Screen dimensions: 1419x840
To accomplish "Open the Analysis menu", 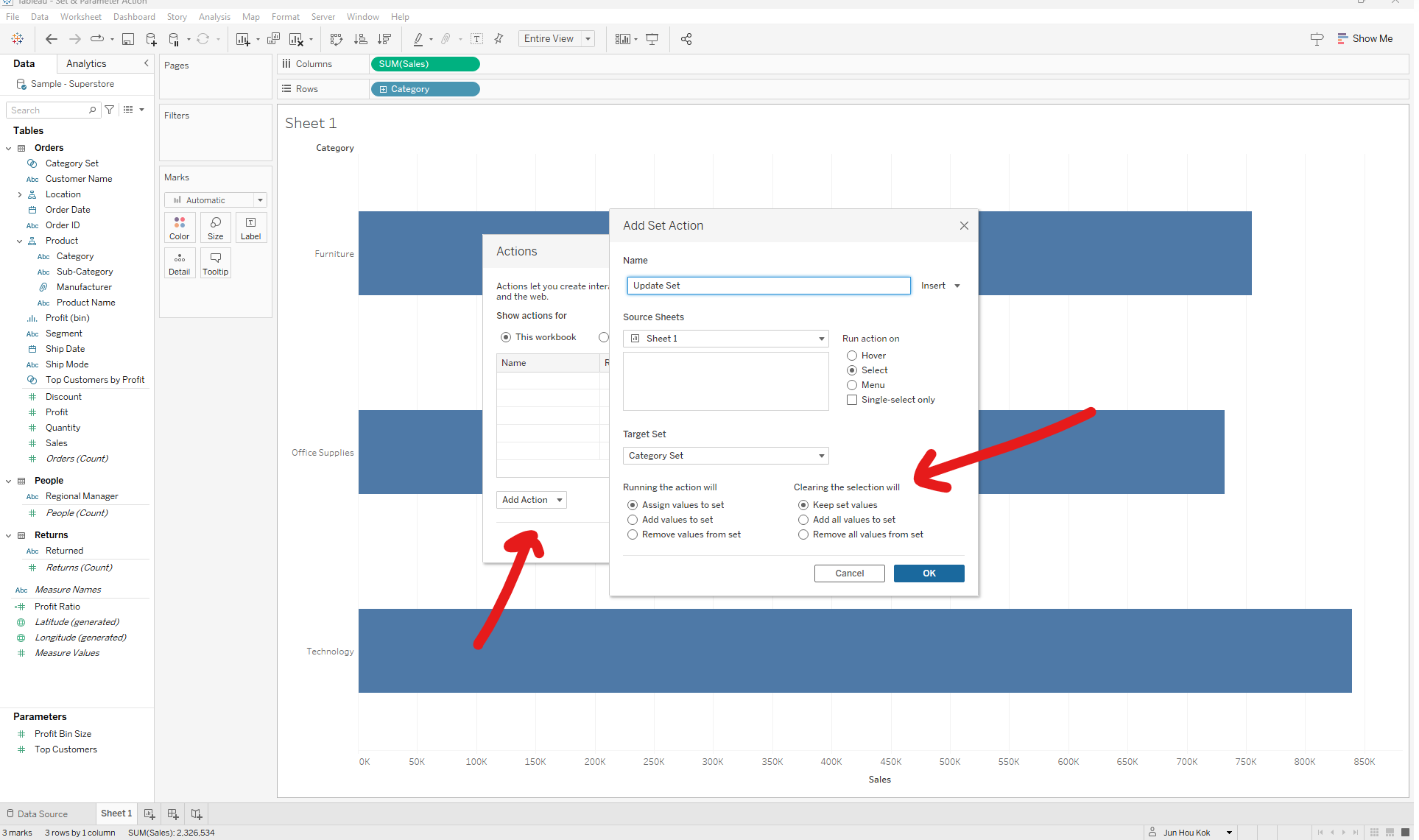I will (214, 16).
